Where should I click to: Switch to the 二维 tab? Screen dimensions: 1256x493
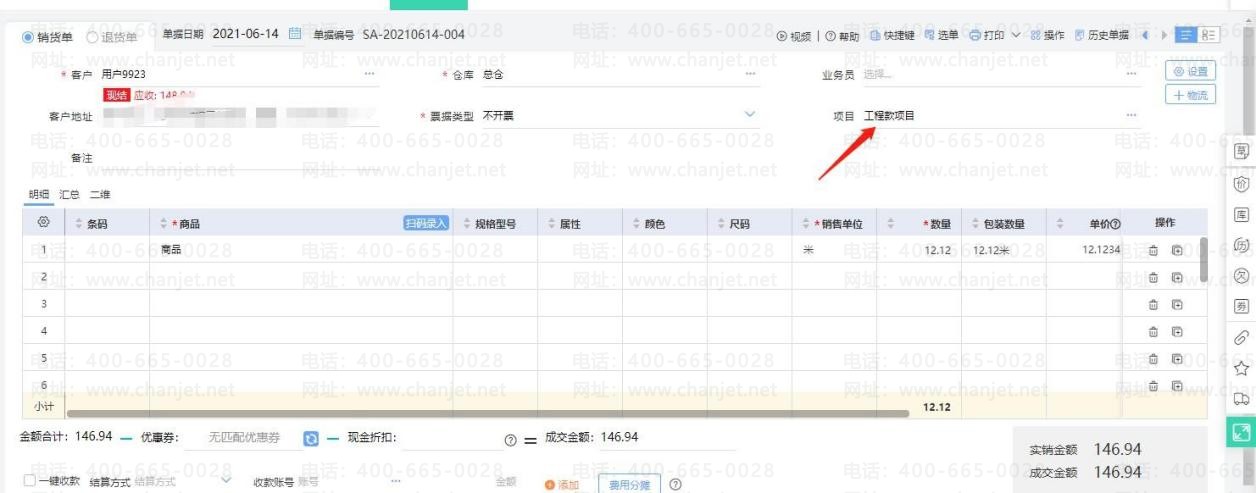click(x=100, y=195)
